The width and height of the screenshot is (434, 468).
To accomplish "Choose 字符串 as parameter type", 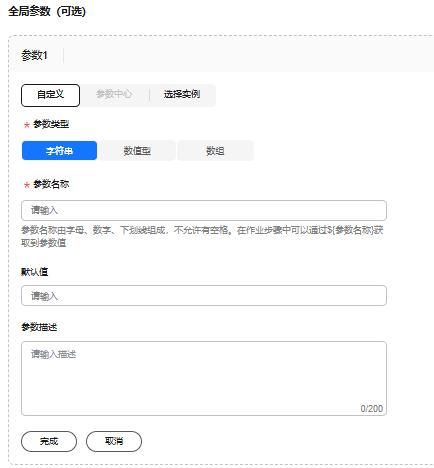I will 59,151.
